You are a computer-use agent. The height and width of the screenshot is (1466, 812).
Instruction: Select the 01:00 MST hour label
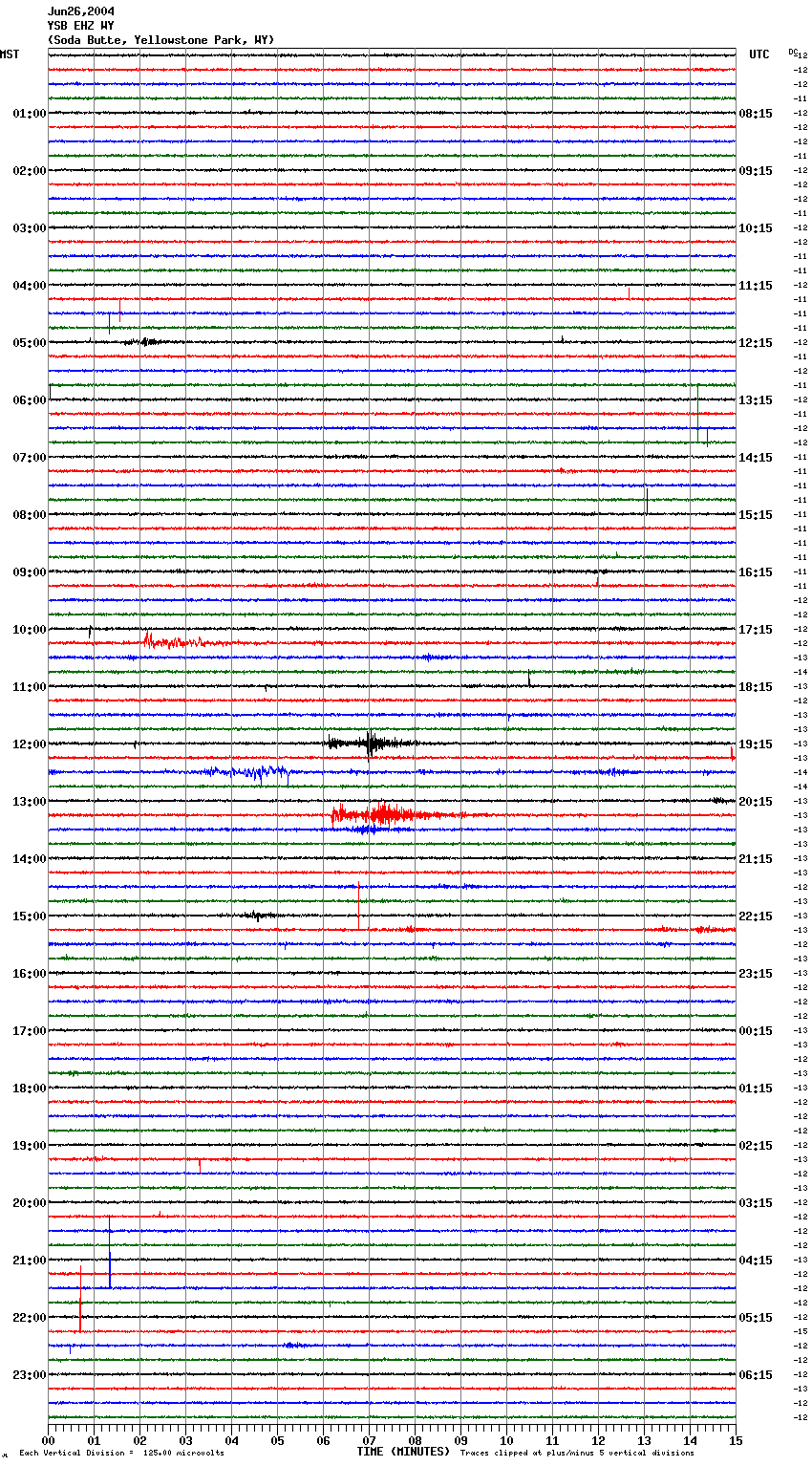tap(30, 114)
